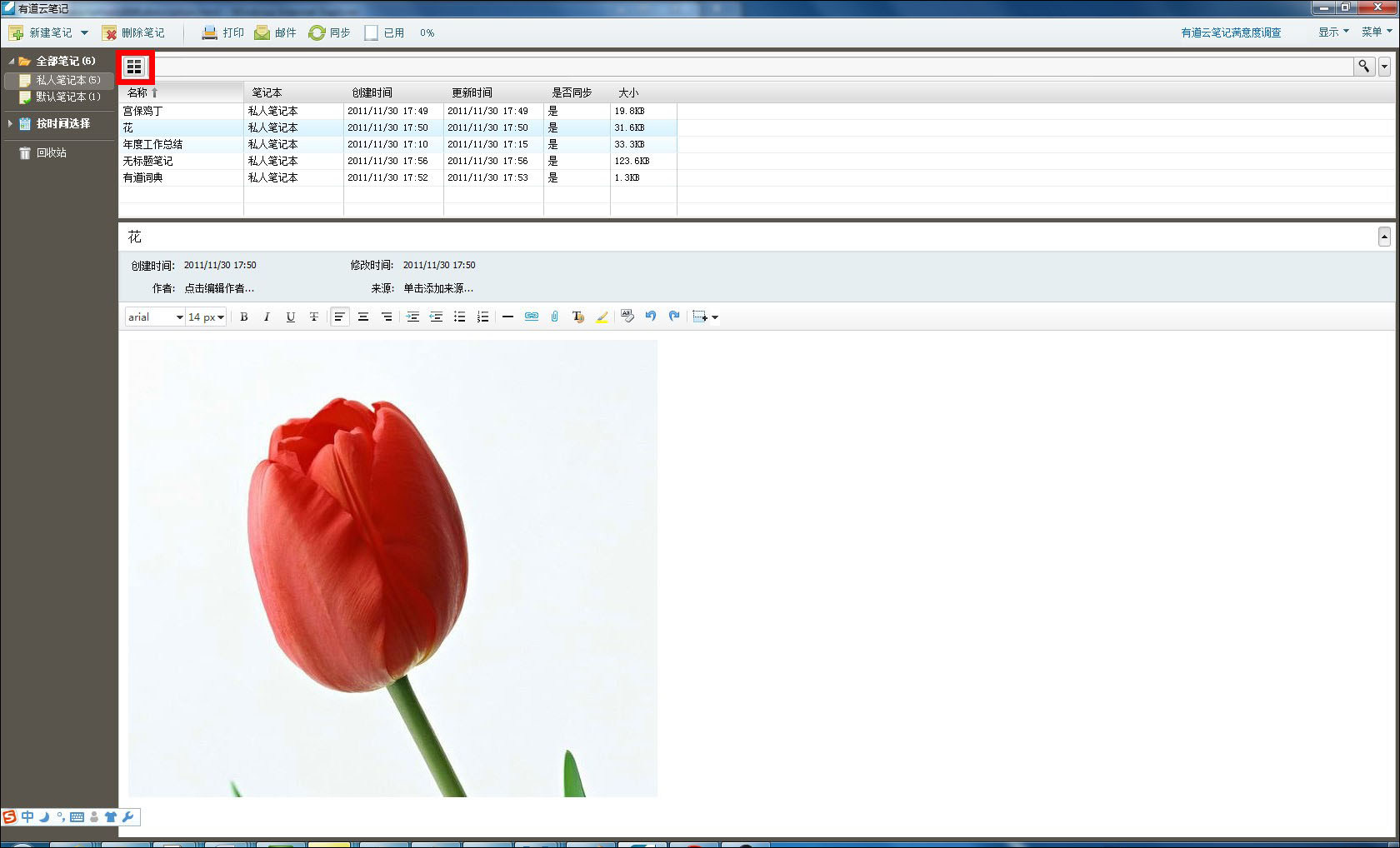Click the search magnifier icon
1400x848 pixels.
(1363, 66)
